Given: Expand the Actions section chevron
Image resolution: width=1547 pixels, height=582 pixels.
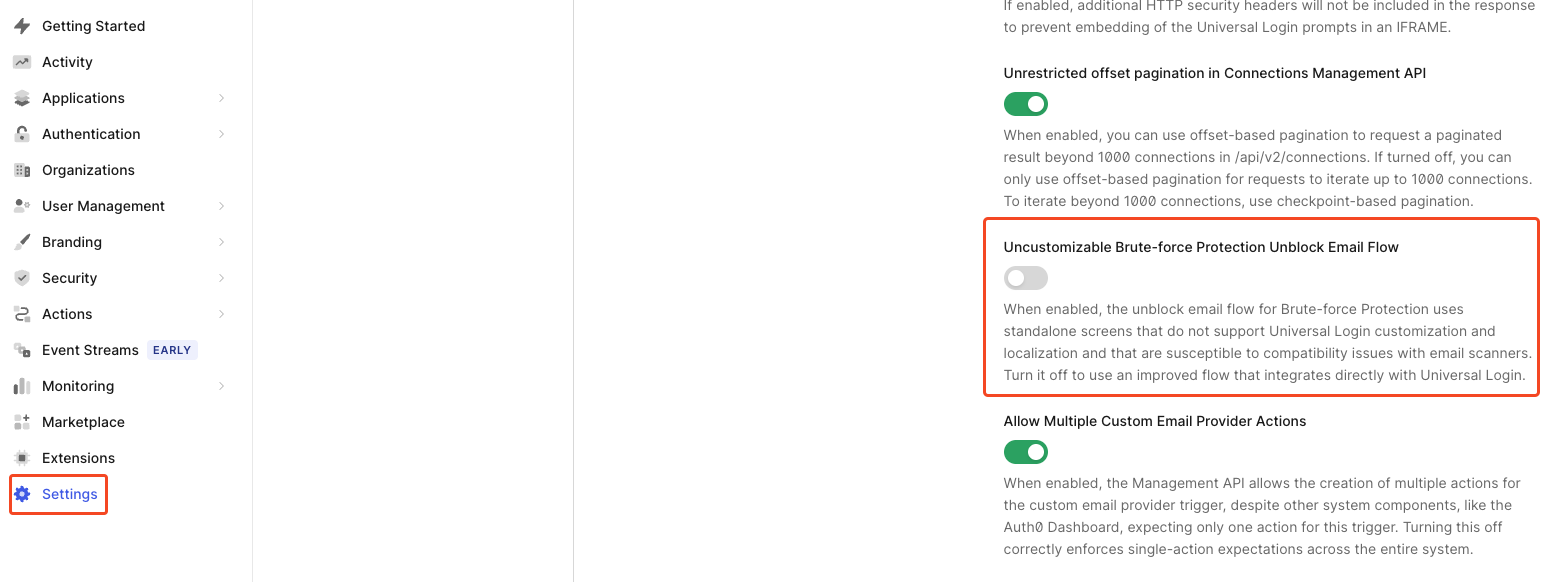Looking at the screenshot, I should coord(221,313).
